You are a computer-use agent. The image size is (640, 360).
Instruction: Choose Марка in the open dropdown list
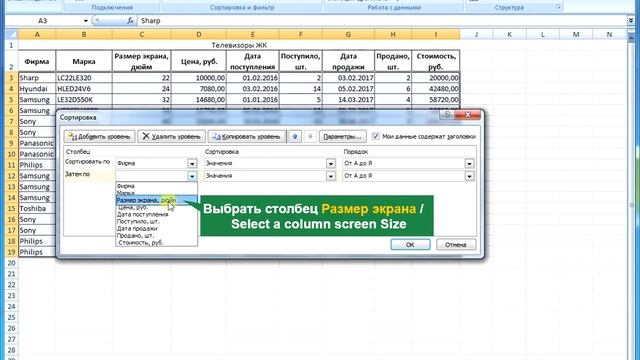coord(156,193)
